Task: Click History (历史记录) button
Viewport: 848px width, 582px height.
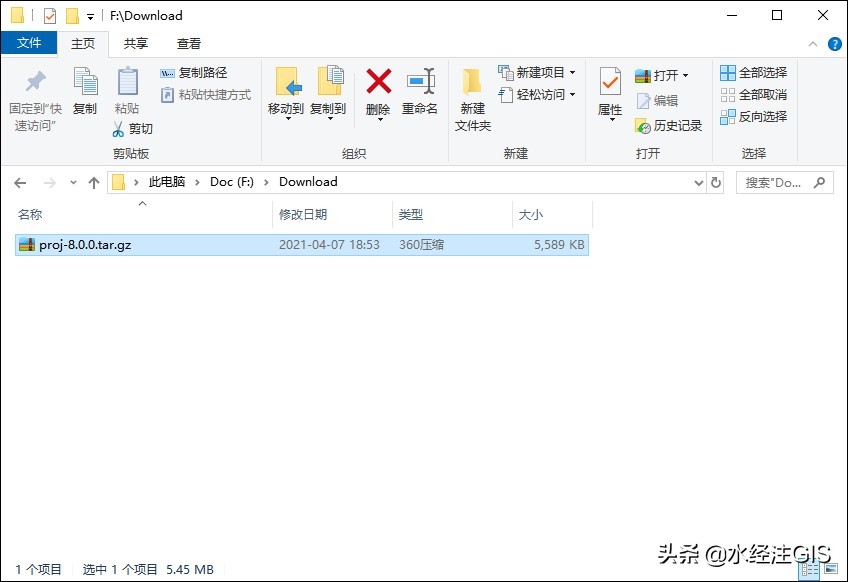Action: 668,126
